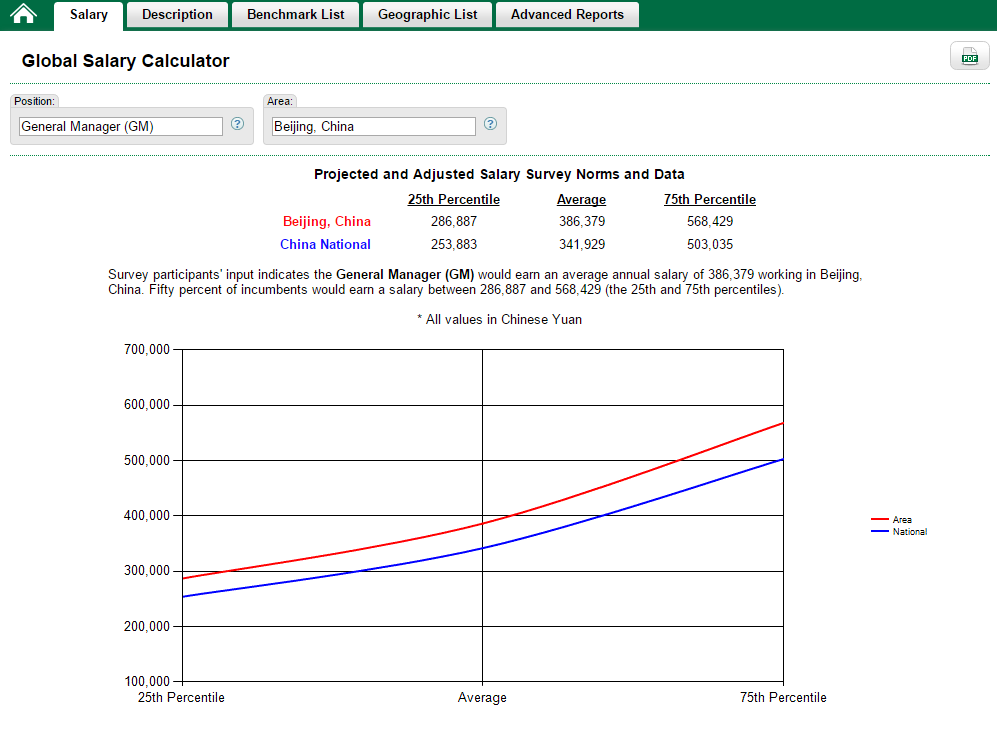Go to home via house icon

click(x=24, y=13)
